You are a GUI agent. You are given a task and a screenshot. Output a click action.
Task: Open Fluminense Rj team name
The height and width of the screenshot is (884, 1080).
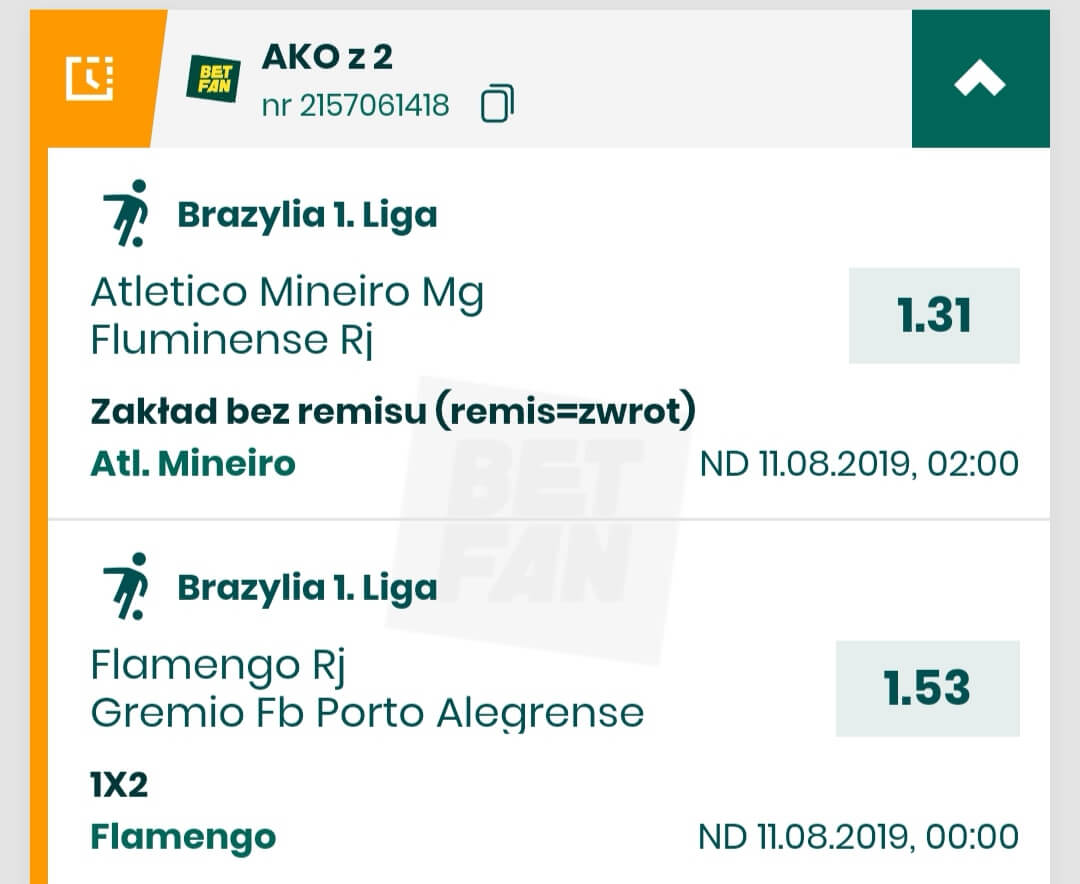tap(232, 341)
